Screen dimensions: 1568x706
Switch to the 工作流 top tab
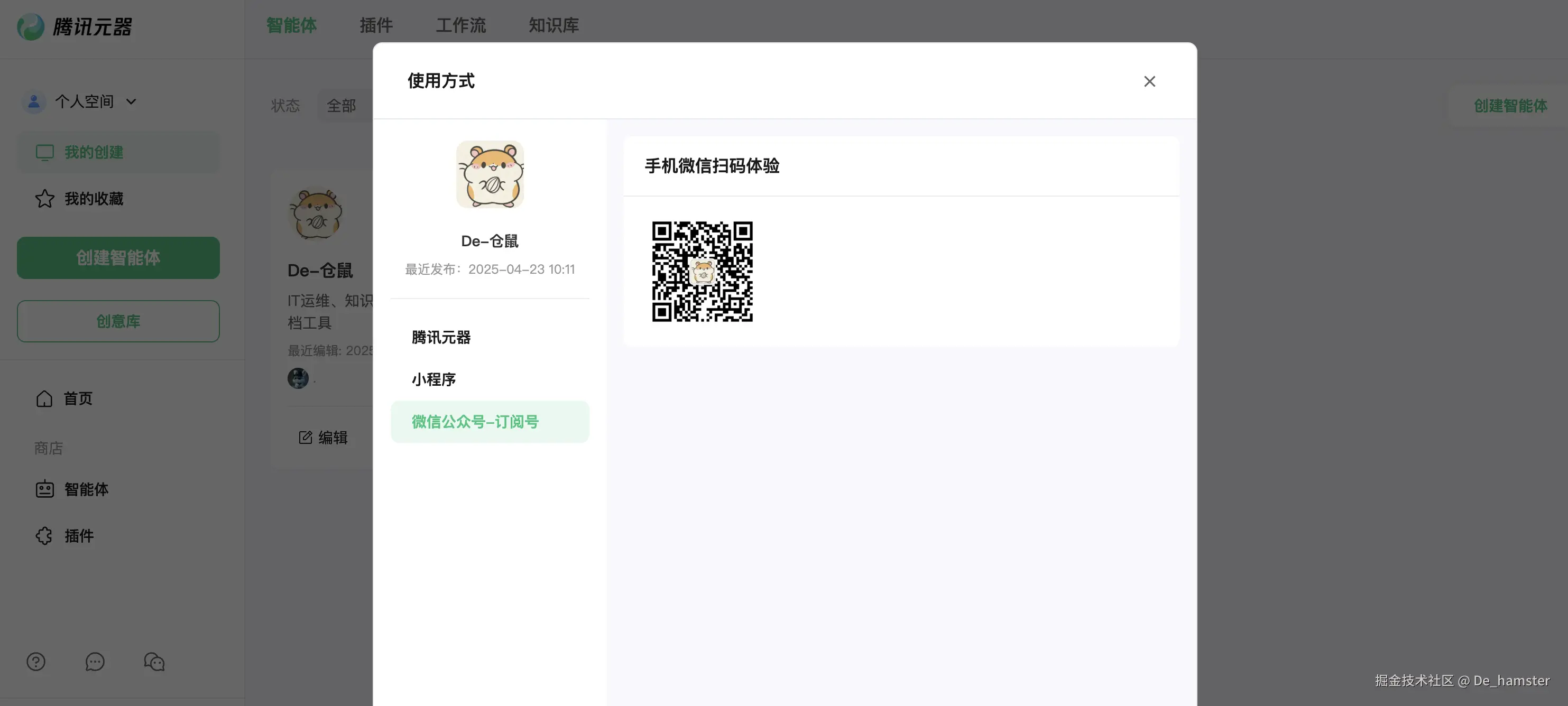(x=461, y=25)
